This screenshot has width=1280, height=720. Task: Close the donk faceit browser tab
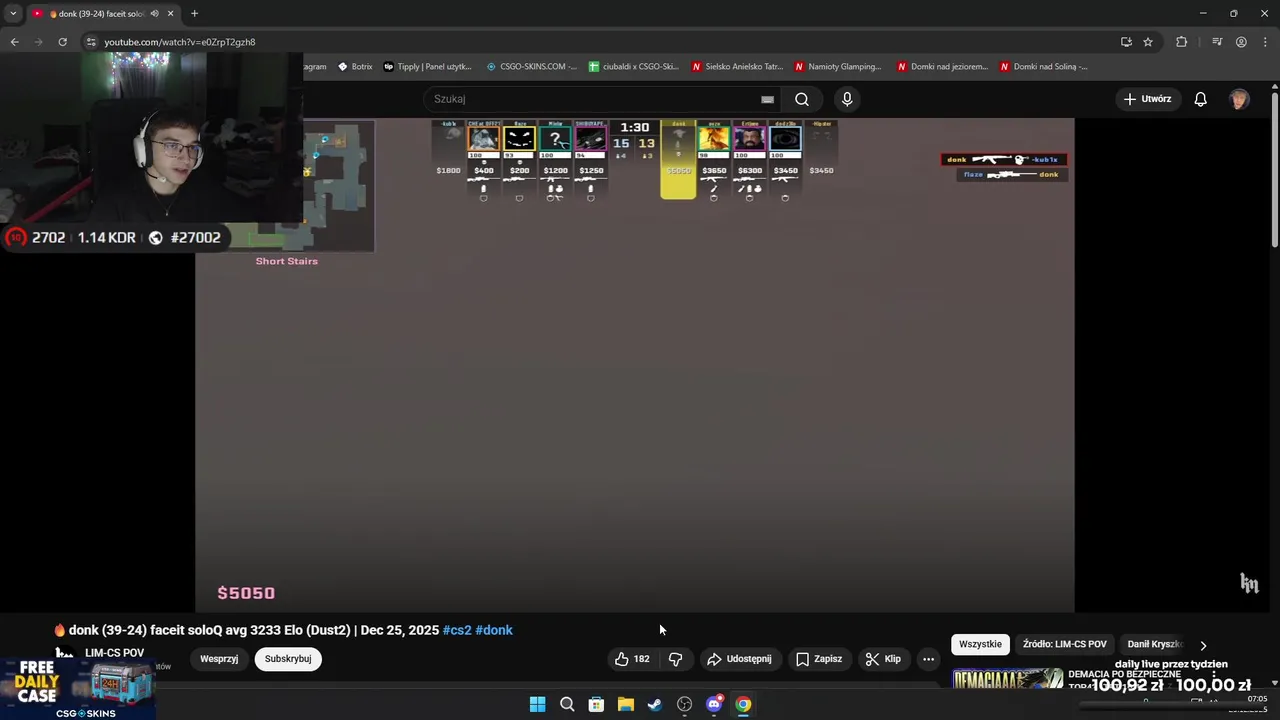pos(170,14)
